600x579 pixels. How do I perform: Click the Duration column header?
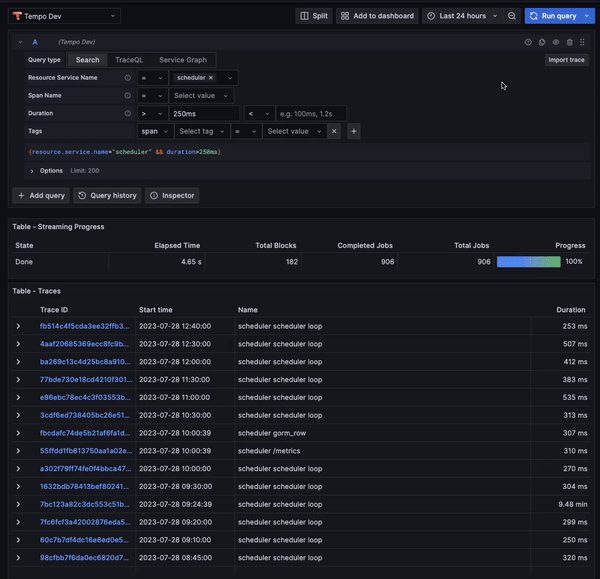[571, 310]
